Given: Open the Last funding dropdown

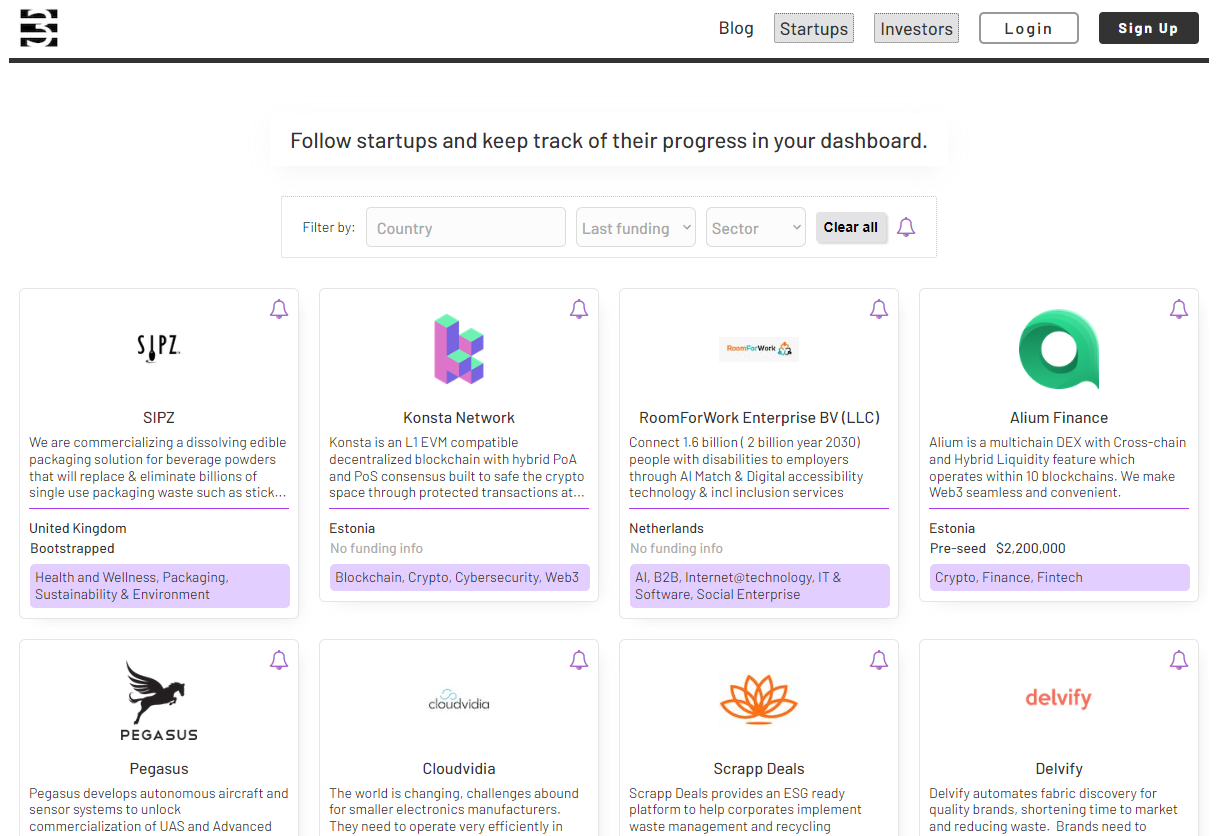Looking at the screenshot, I should [635, 228].
